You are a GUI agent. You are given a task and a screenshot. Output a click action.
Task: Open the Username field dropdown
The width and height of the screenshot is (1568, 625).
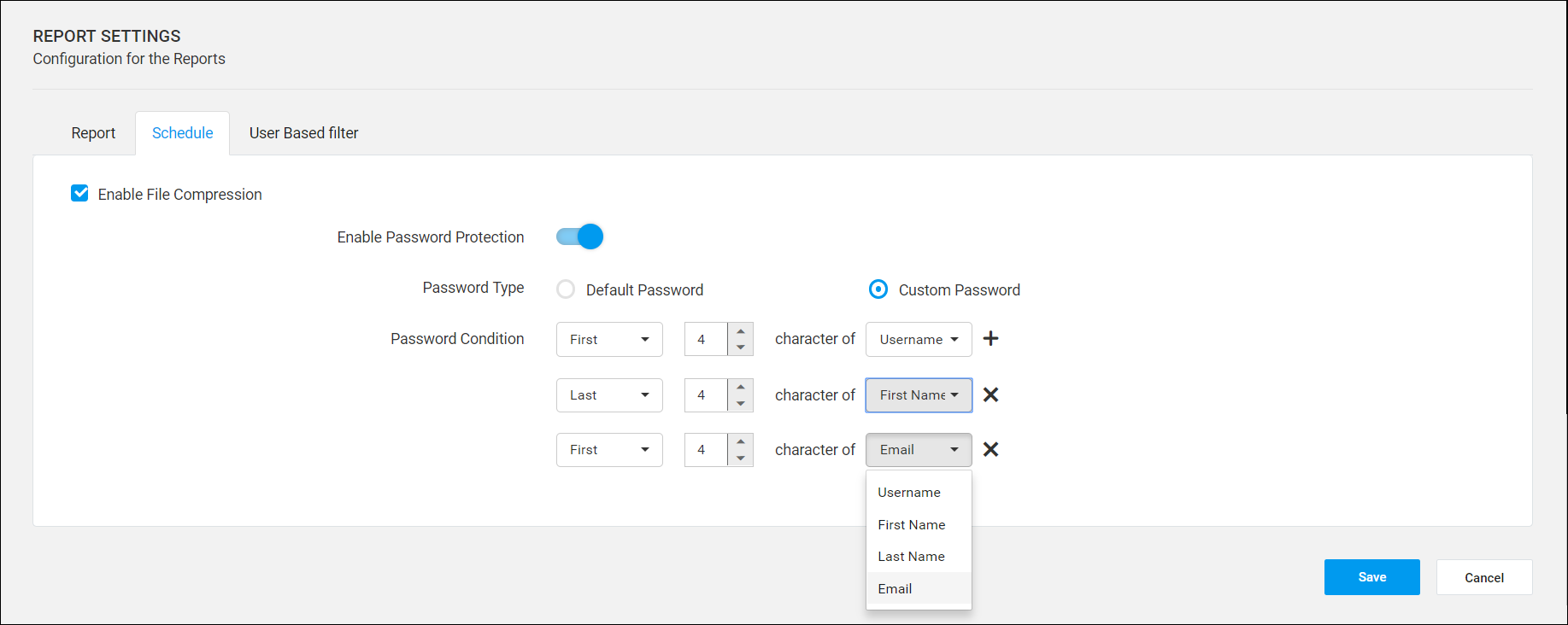[919, 339]
